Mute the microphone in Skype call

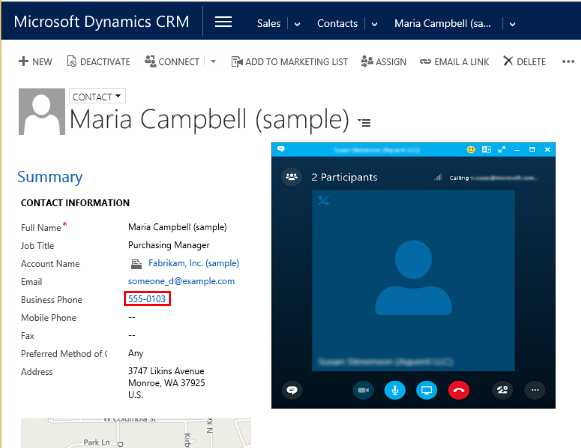(395, 390)
